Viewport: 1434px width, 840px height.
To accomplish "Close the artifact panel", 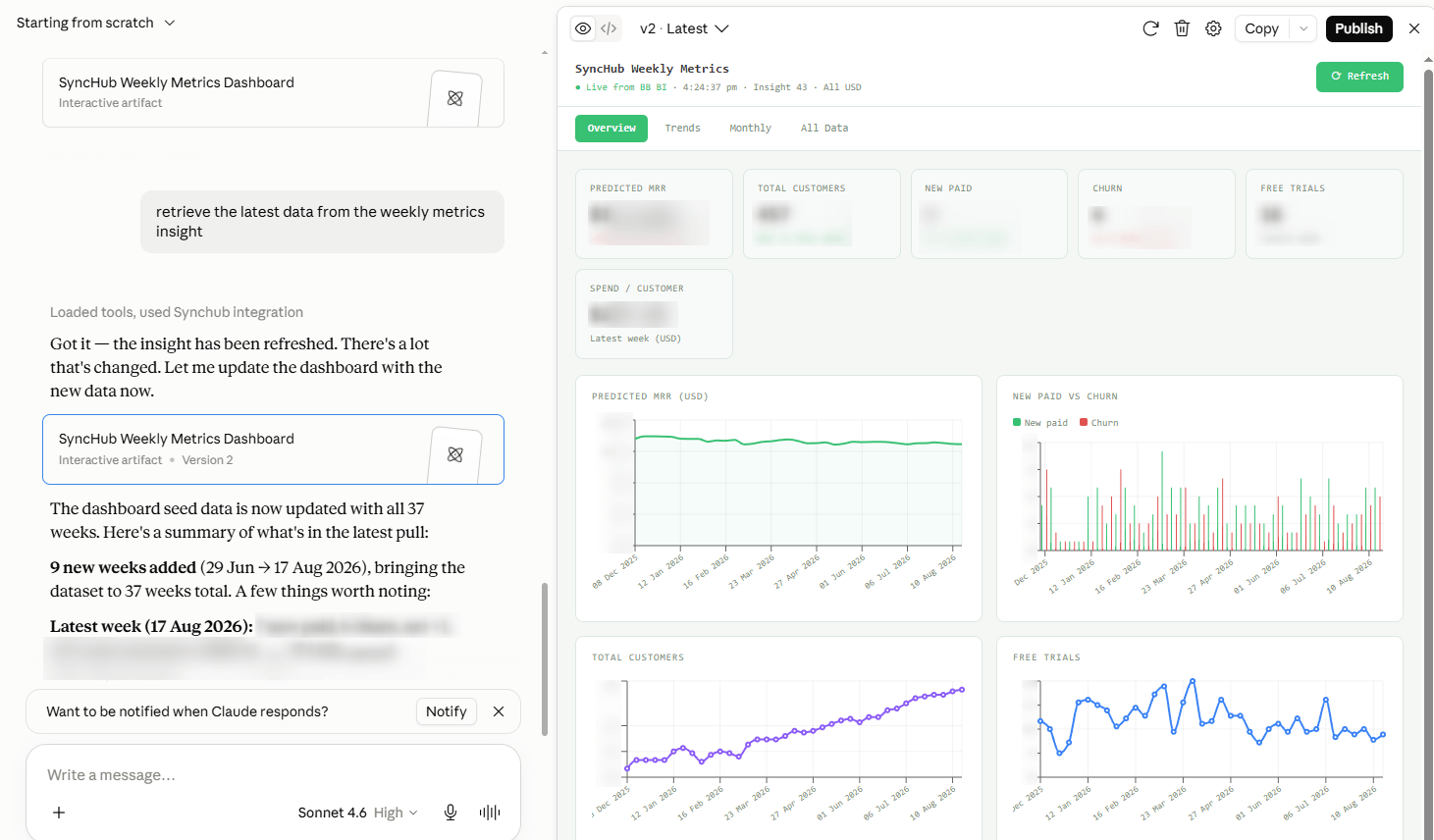I will [1414, 28].
